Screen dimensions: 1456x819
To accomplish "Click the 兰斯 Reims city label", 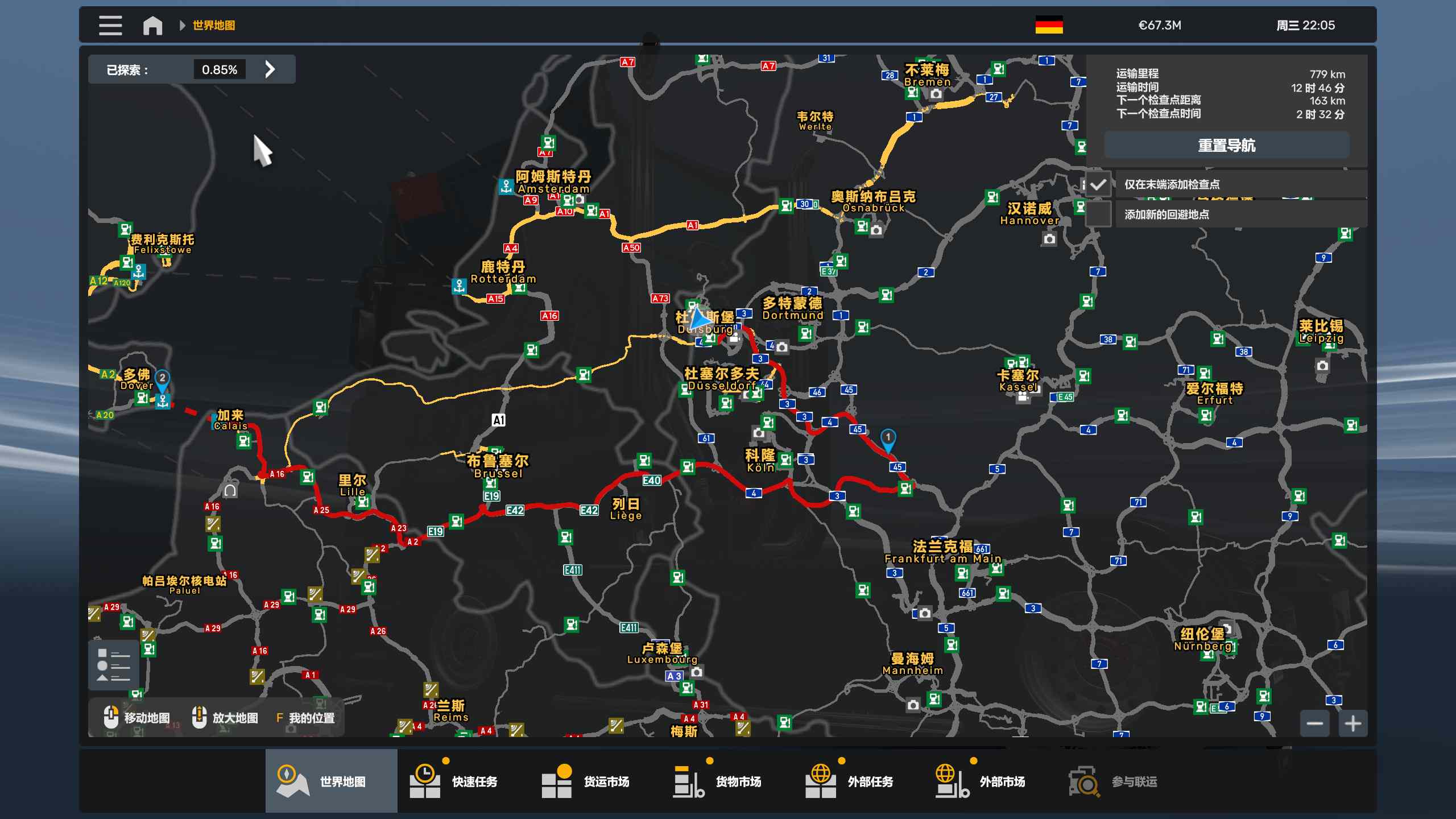I will click(451, 711).
